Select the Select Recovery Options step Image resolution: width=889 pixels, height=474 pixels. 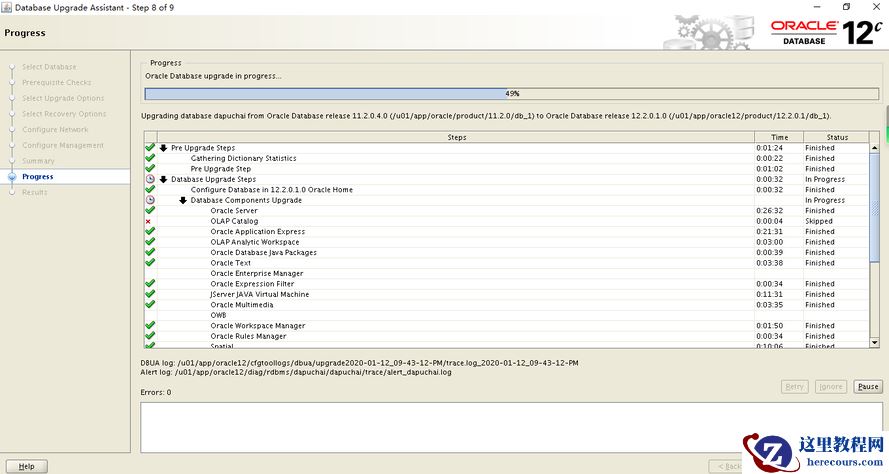tap(64, 114)
